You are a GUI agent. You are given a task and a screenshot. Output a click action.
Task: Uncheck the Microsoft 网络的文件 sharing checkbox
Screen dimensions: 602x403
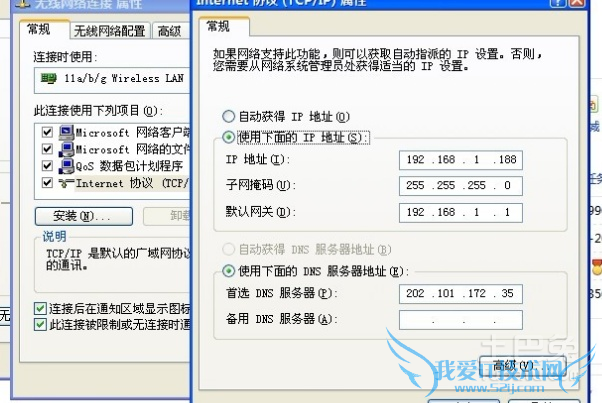pos(47,149)
